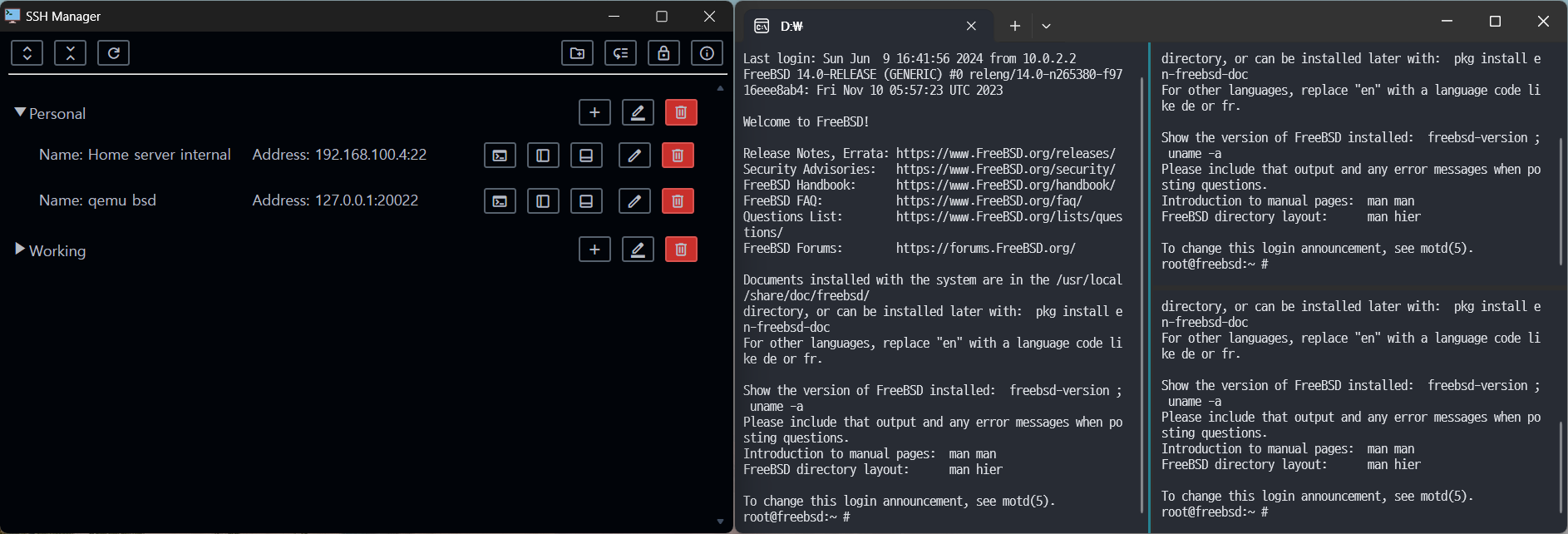Click the list-with-return-arrow toolbar icon
This screenshot has width=1568, height=534.
click(x=620, y=53)
